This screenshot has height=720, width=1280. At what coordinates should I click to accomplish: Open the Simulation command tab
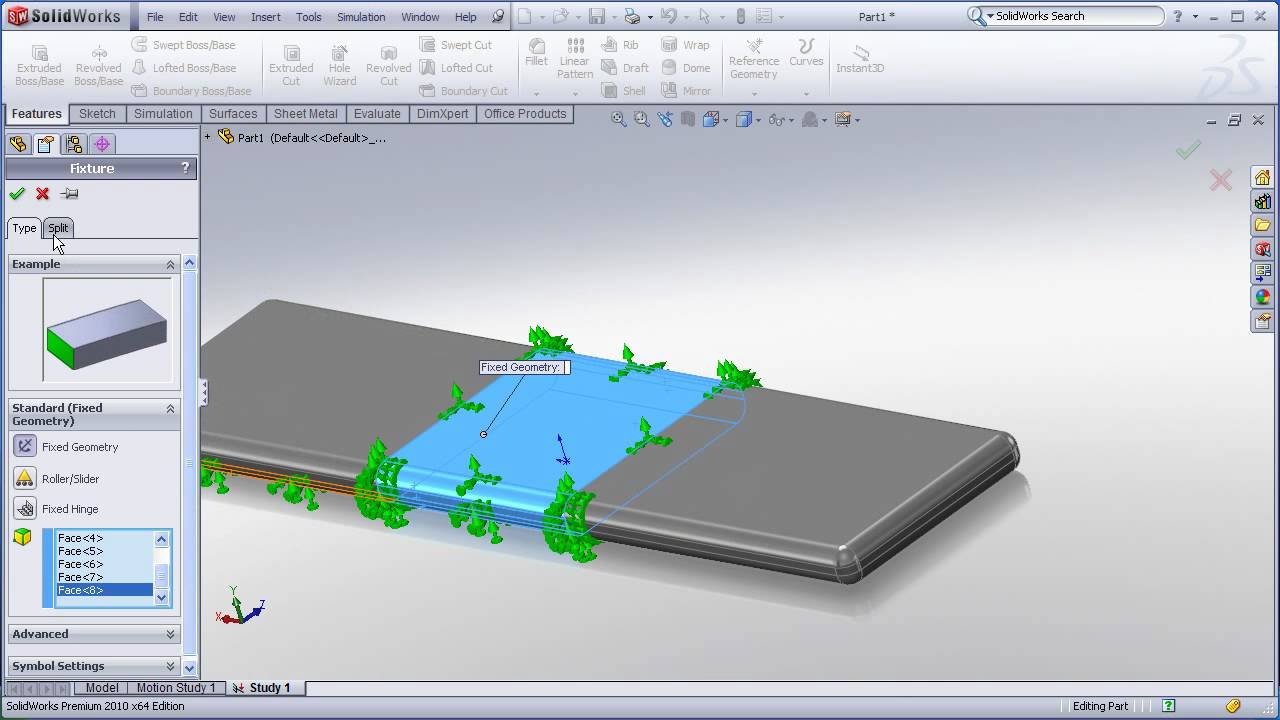point(163,114)
